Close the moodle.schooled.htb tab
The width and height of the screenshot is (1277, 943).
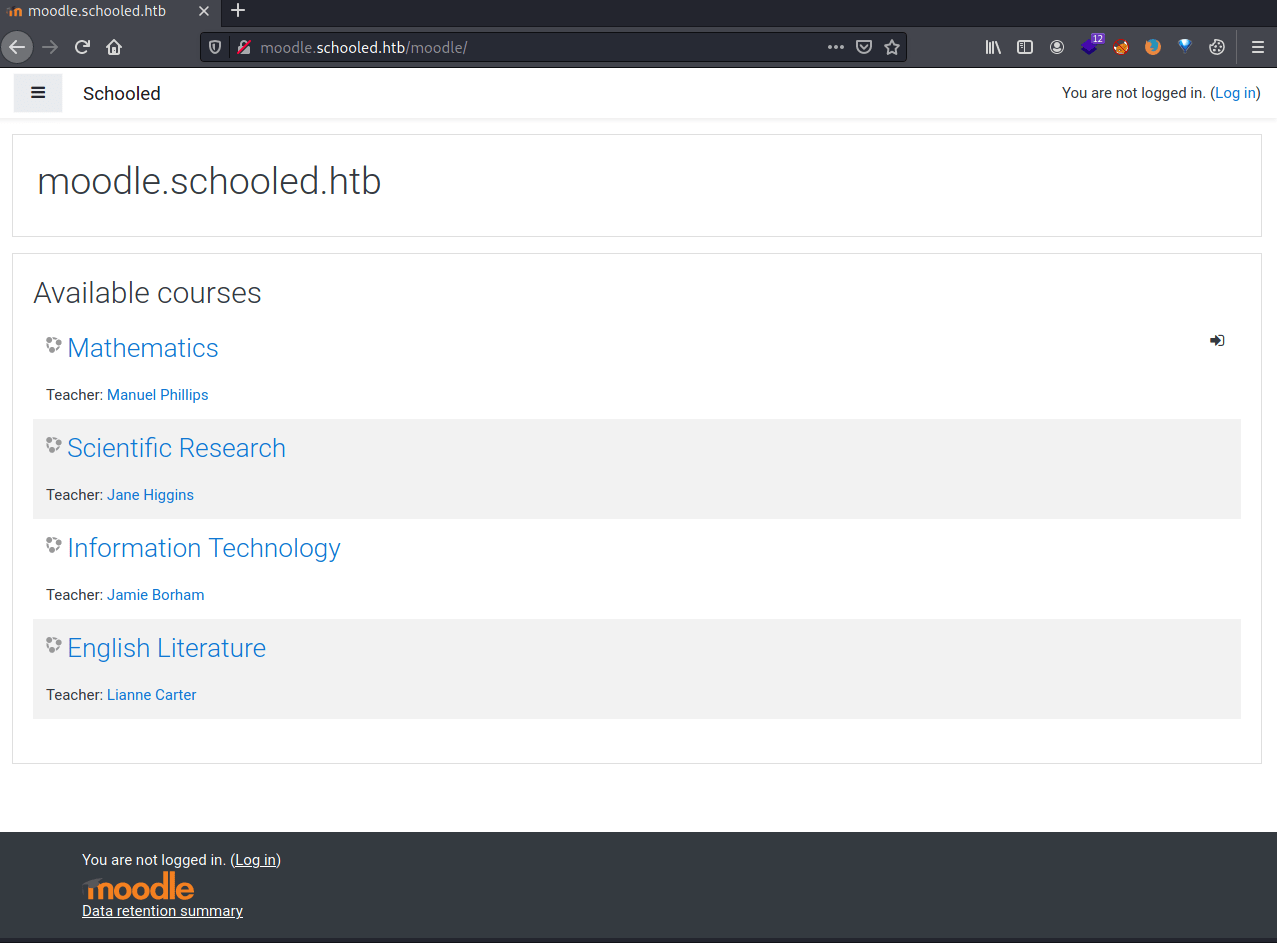click(x=204, y=12)
